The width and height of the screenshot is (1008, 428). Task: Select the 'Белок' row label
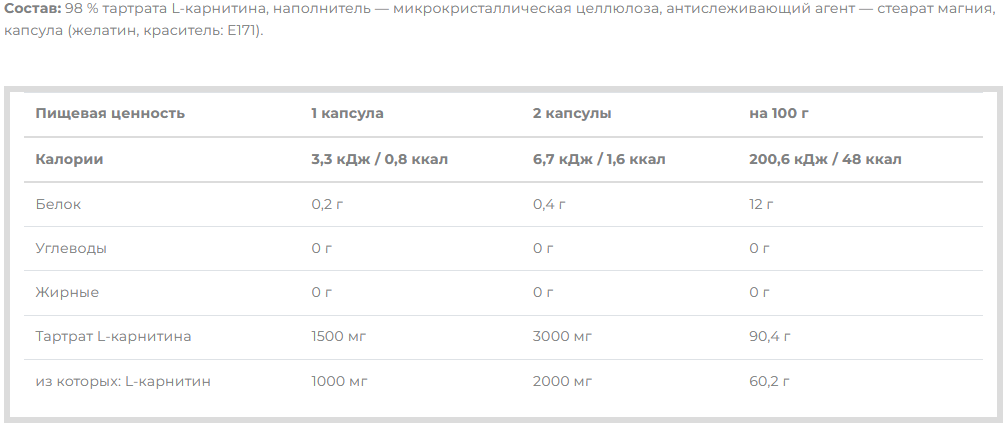pyautogui.click(x=58, y=204)
